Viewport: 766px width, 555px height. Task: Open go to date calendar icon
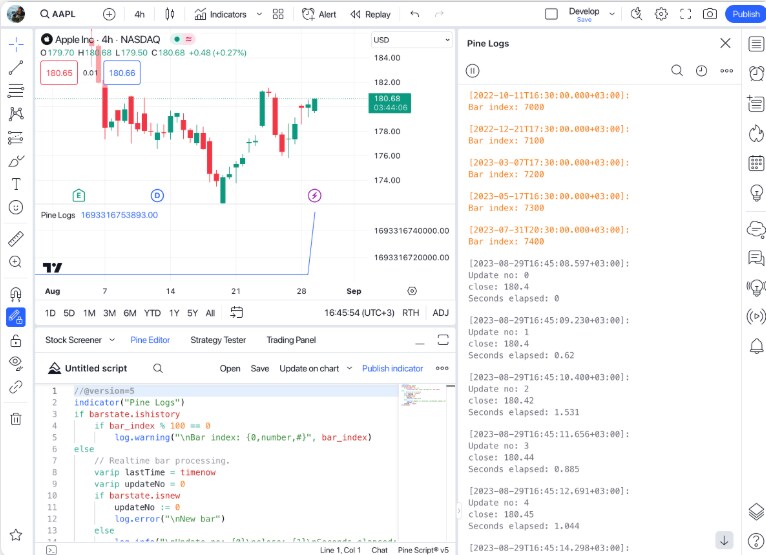click(236, 312)
